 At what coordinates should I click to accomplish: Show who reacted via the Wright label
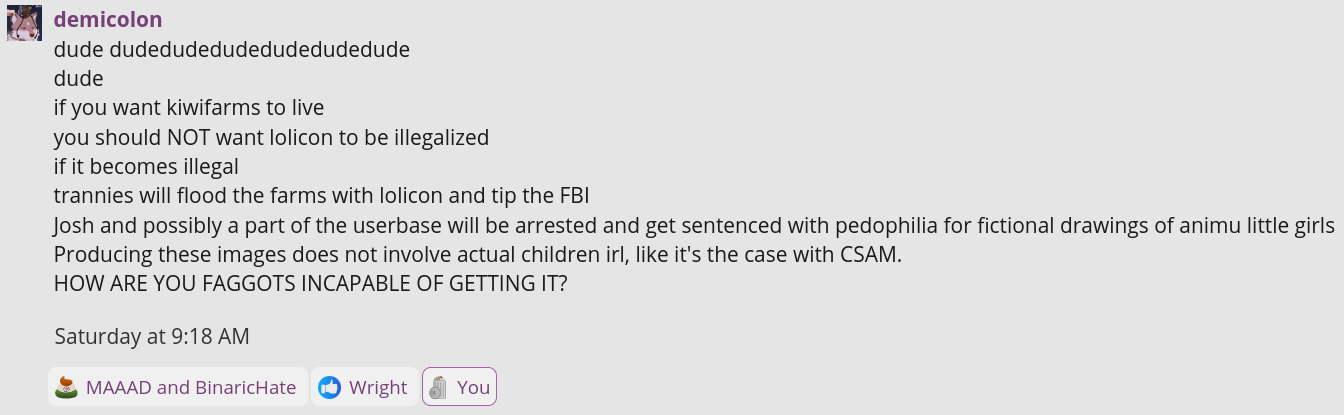tap(378, 387)
